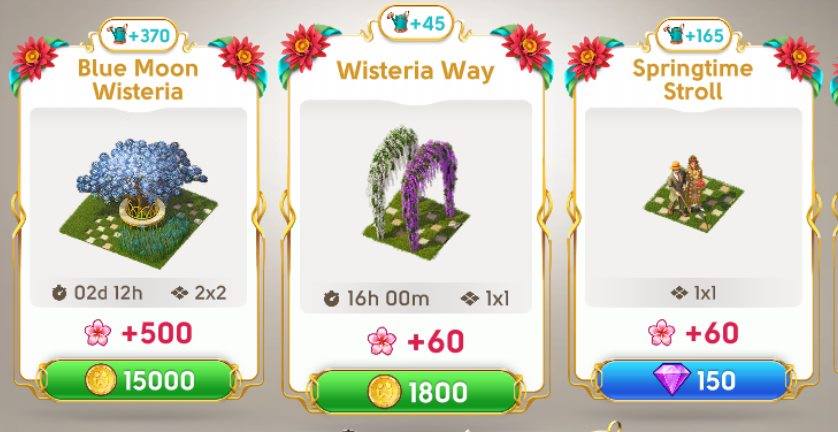Click the size icon on Springtime Stroll card
Screen dimensions: 838x432
(679, 292)
